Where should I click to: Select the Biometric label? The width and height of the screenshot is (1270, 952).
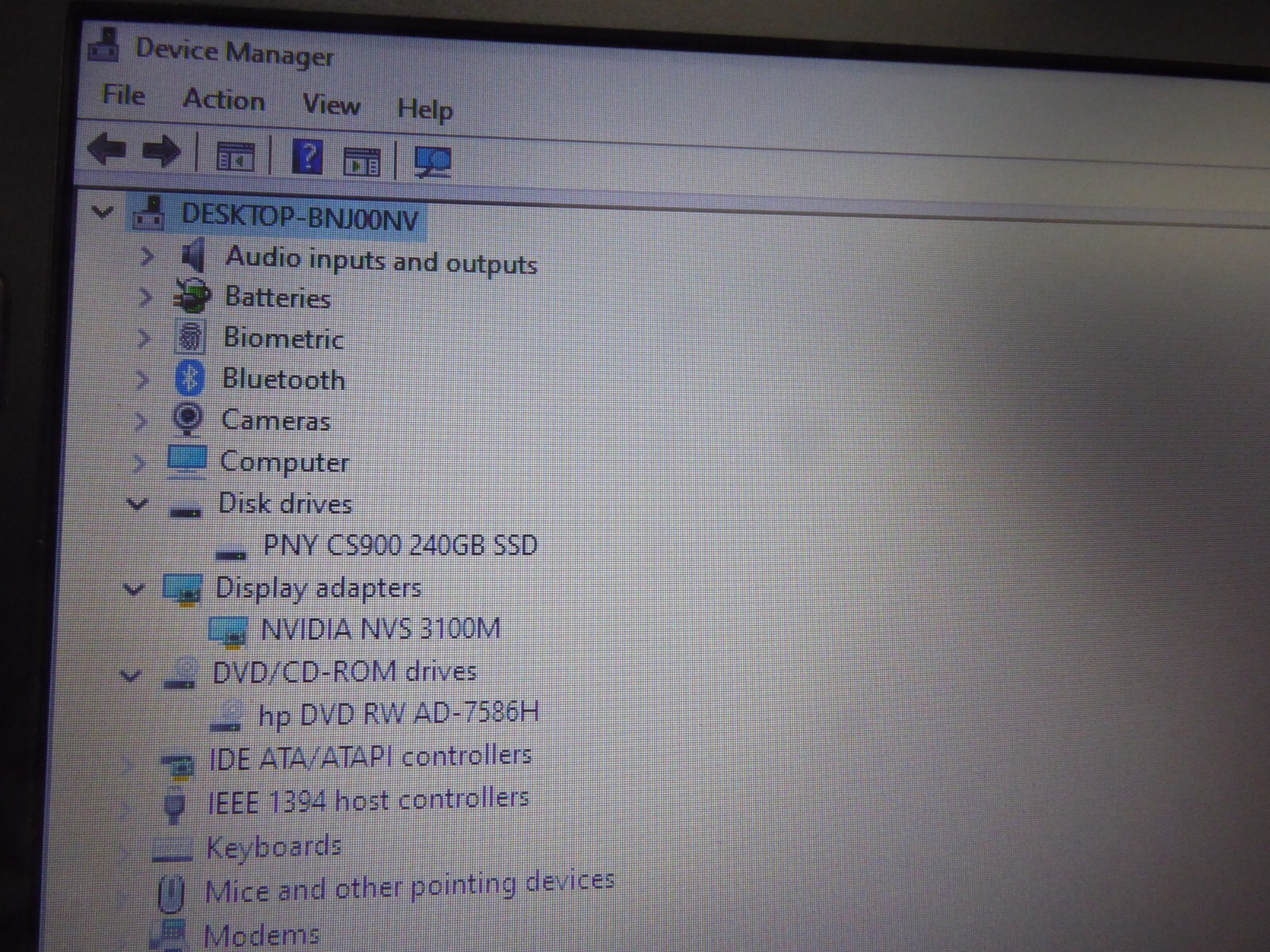click(283, 338)
